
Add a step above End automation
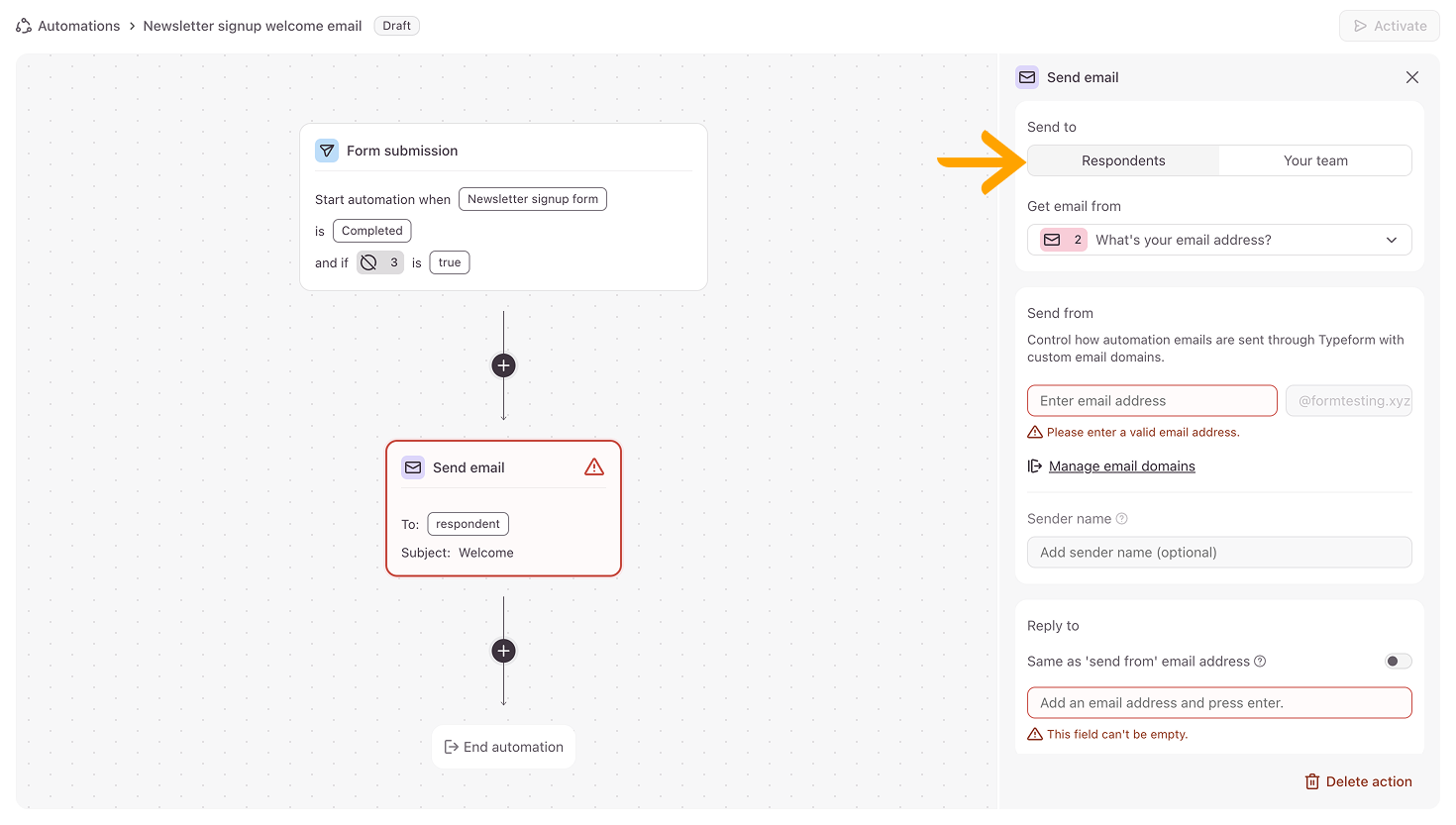[503, 651]
